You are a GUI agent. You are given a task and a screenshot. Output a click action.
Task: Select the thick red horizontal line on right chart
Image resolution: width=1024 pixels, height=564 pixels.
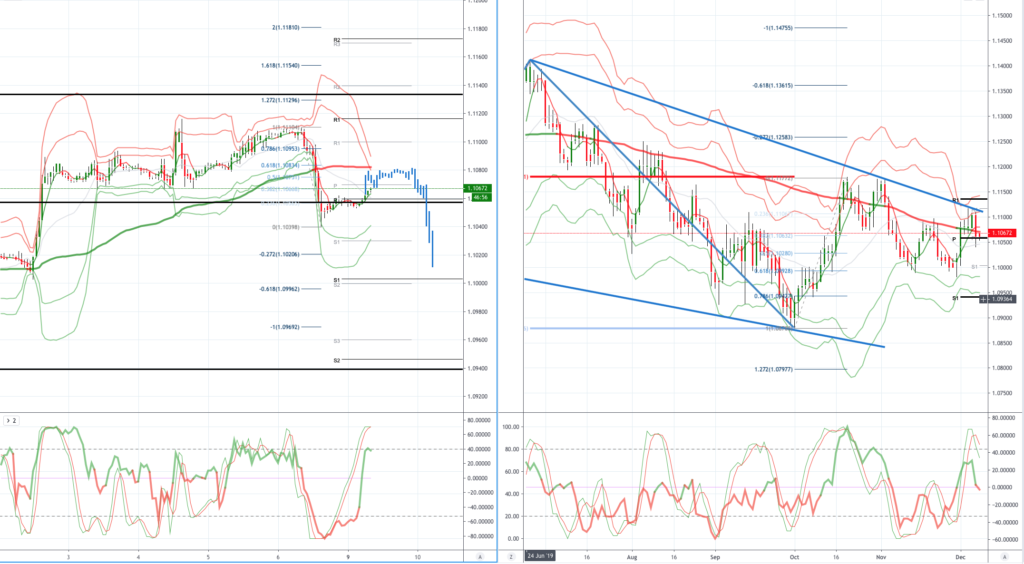tap(650, 177)
